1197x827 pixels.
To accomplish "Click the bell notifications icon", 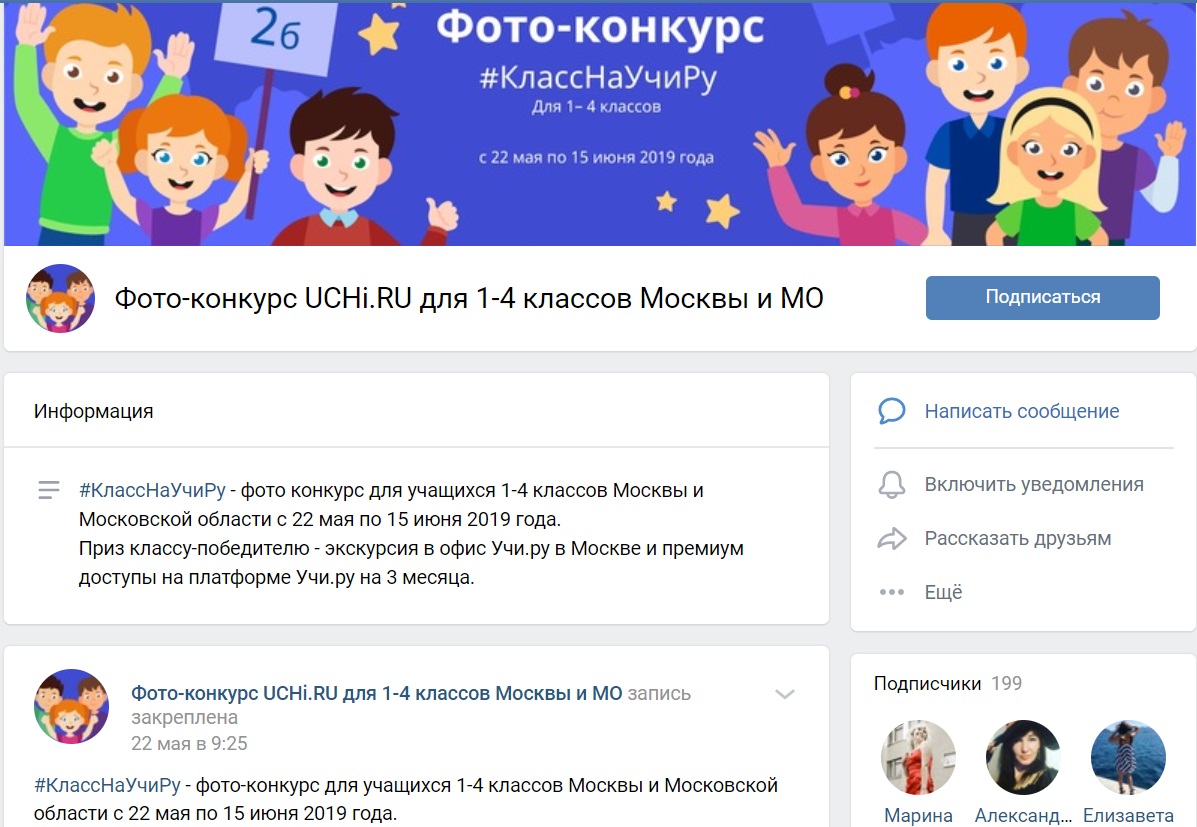I will 891,484.
